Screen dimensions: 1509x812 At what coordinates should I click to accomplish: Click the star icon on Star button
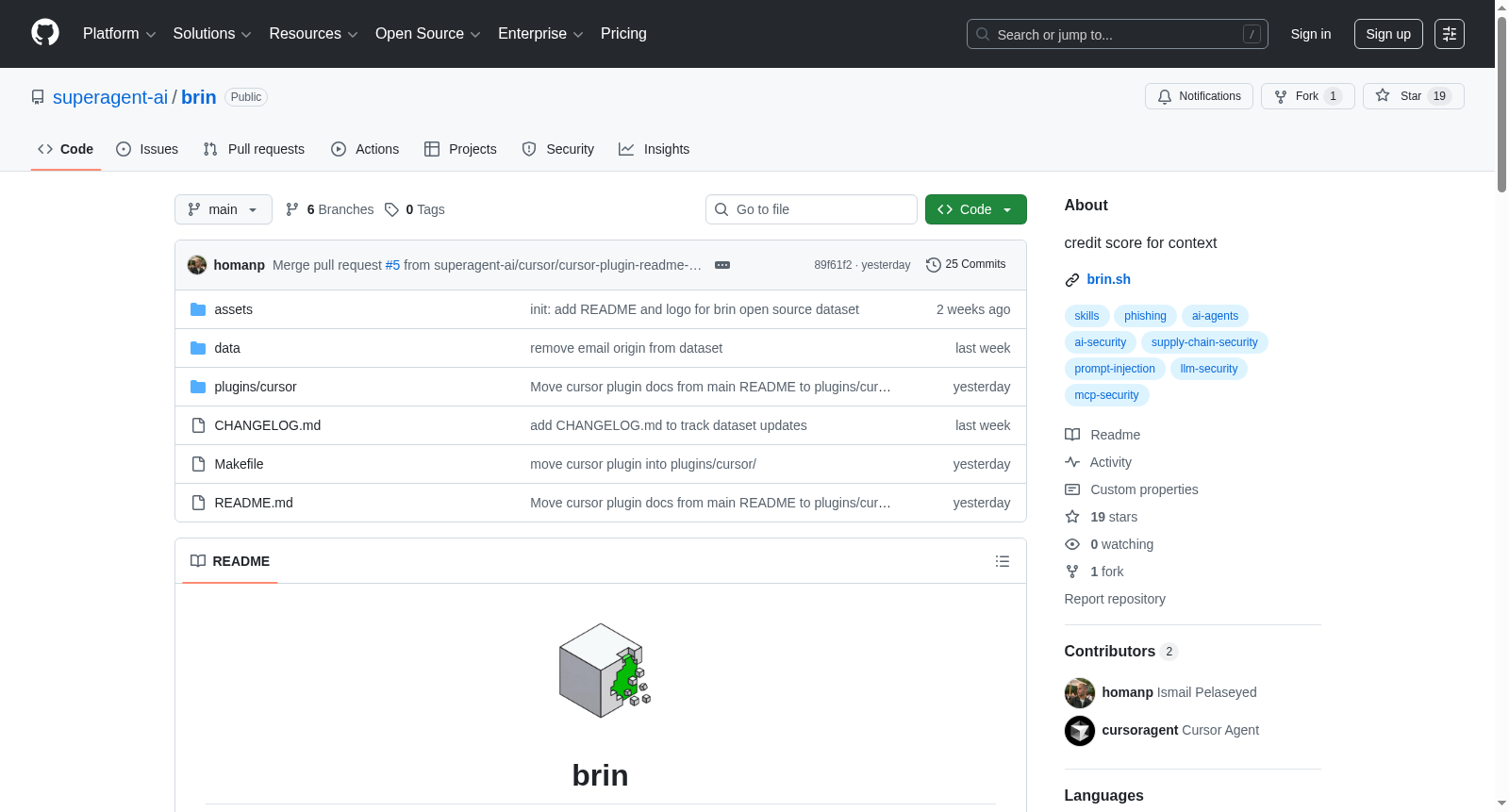point(1383,95)
